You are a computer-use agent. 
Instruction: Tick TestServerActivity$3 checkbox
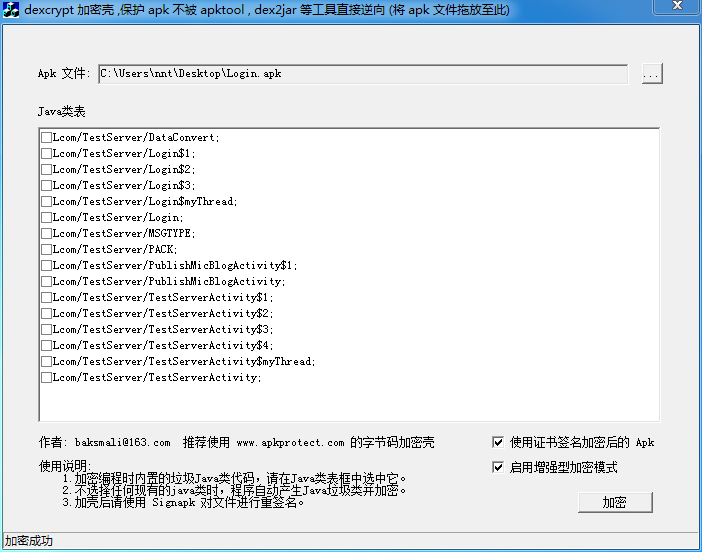pyautogui.click(x=46, y=329)
